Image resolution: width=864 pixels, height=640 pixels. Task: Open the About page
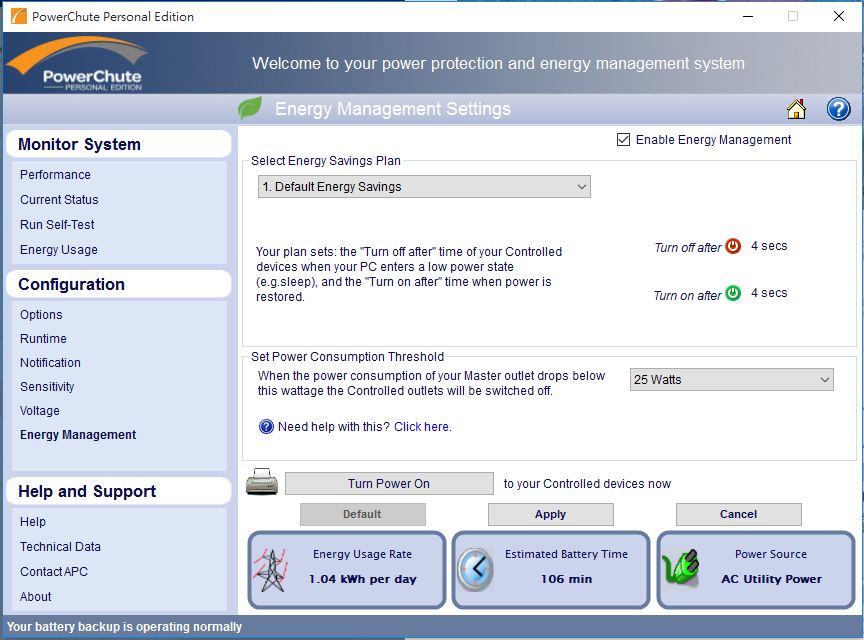point(35,597)
